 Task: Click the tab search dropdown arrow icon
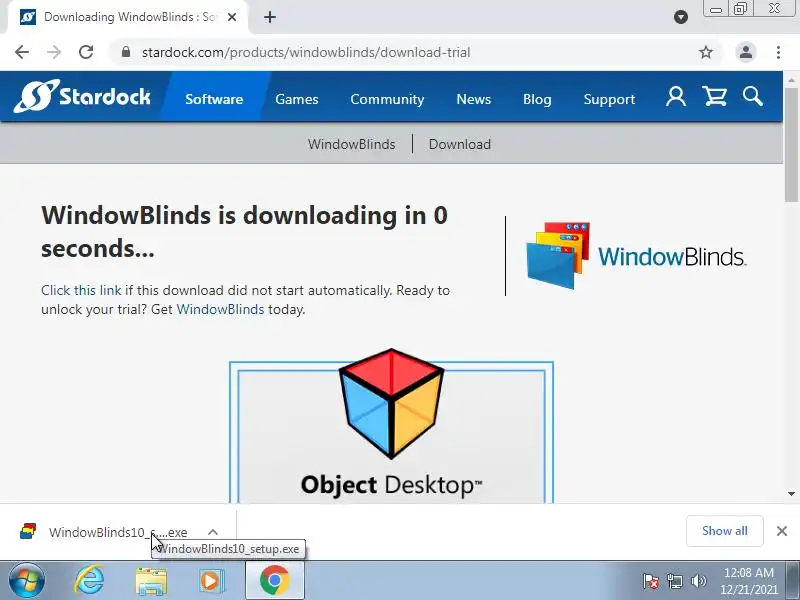[x=681, y=17]
